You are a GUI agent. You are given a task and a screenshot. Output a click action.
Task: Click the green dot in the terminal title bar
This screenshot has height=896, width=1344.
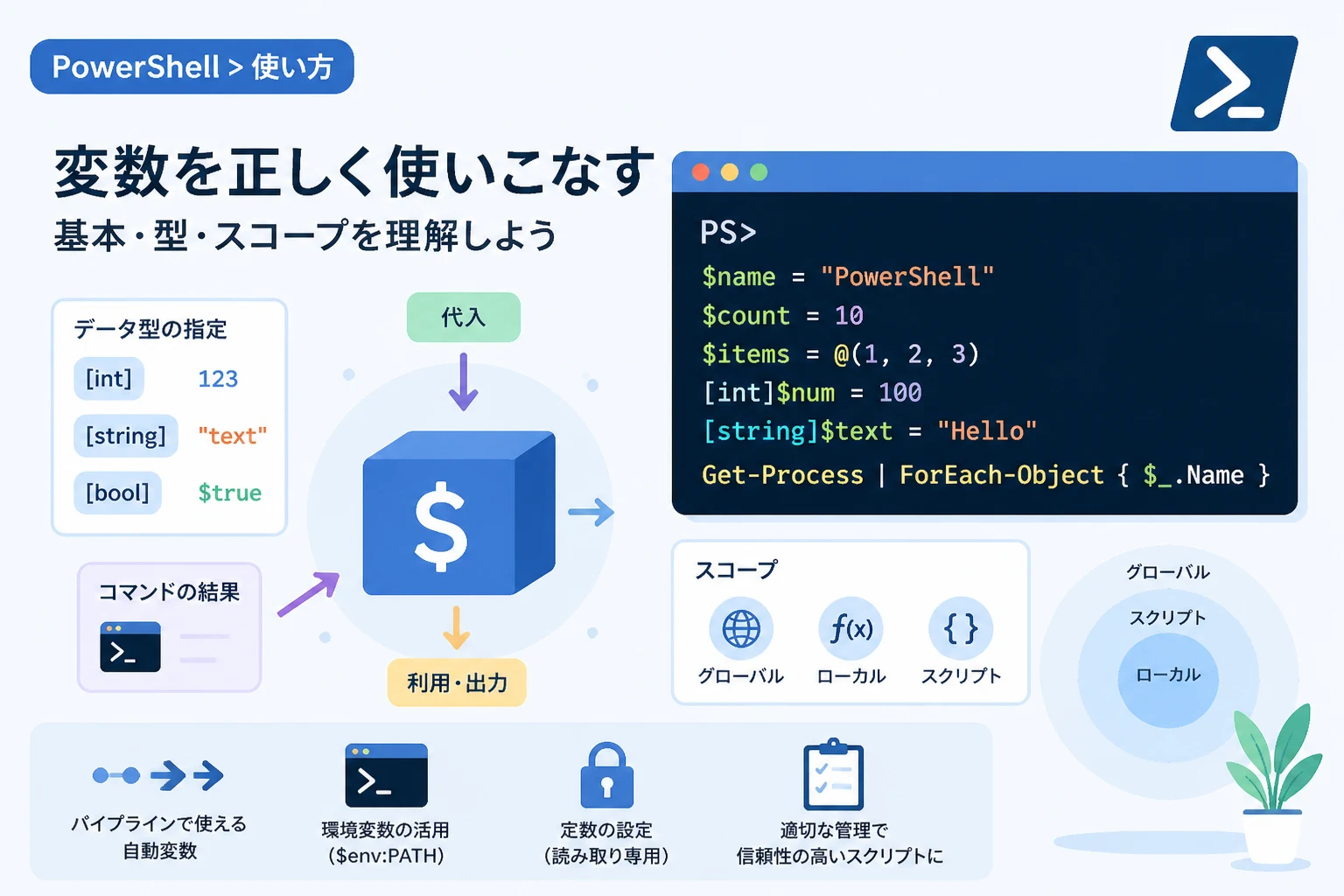tap(759, 171)
